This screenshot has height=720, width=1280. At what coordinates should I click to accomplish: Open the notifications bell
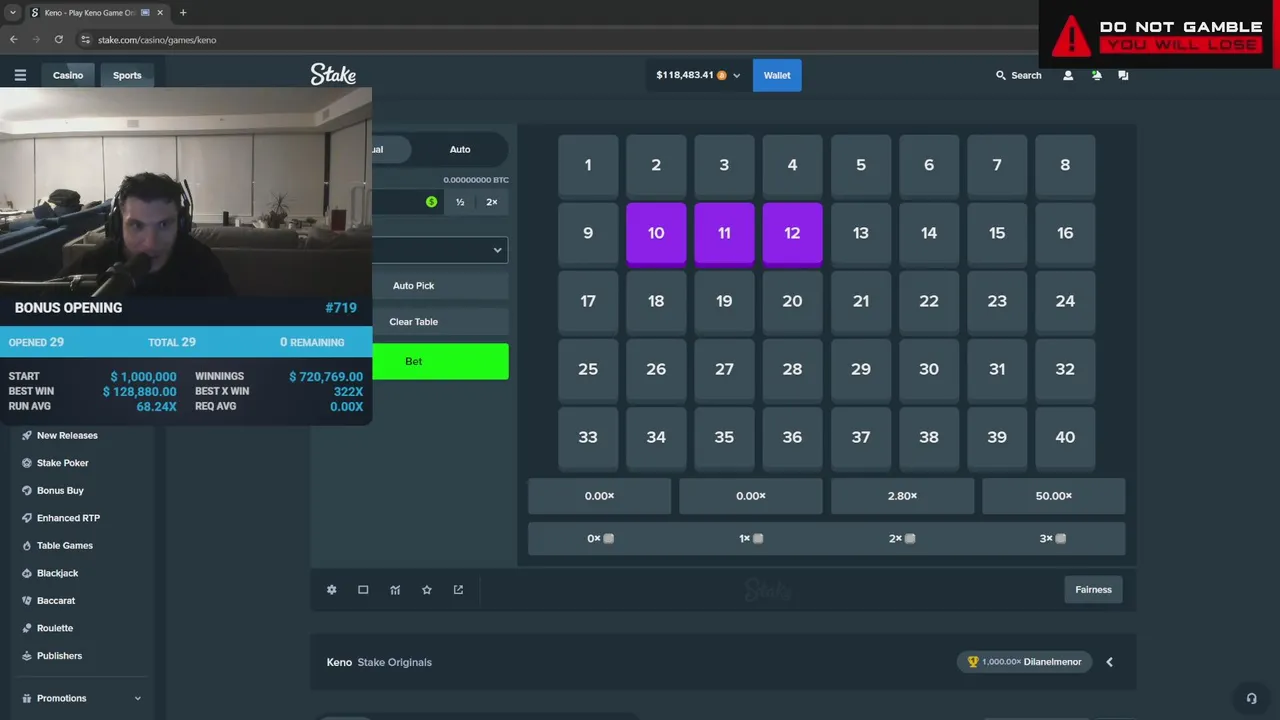[x=1096, y=75]
